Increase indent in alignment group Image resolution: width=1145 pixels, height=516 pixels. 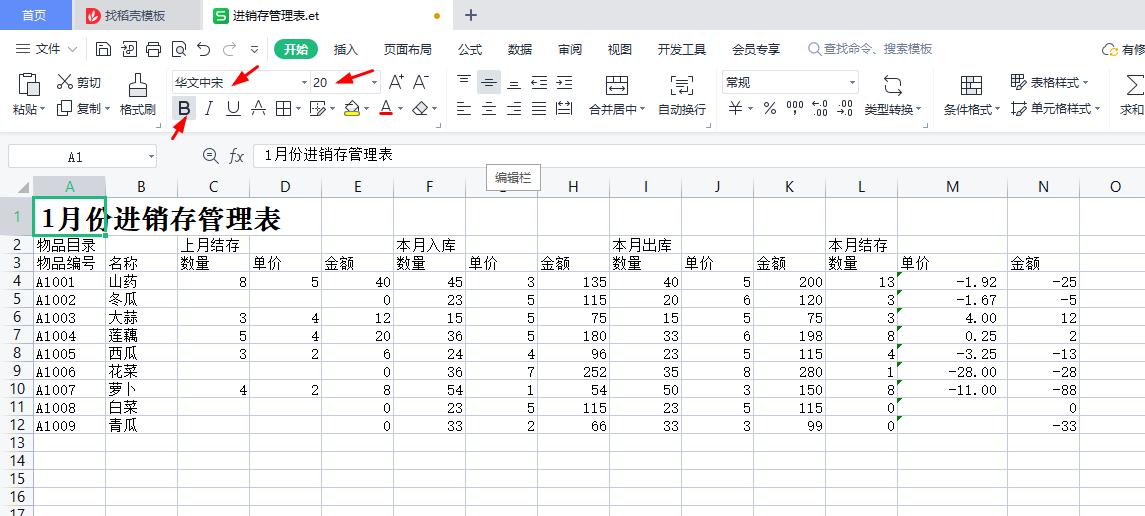click(564, 82)
